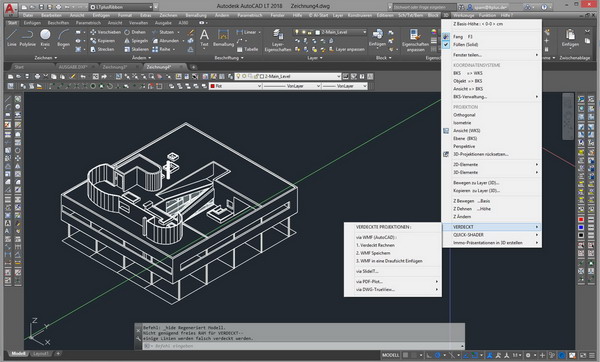Click the Strecken stretch tool
This screenshot has width=600, height=362.
click(x=102, y=49)
